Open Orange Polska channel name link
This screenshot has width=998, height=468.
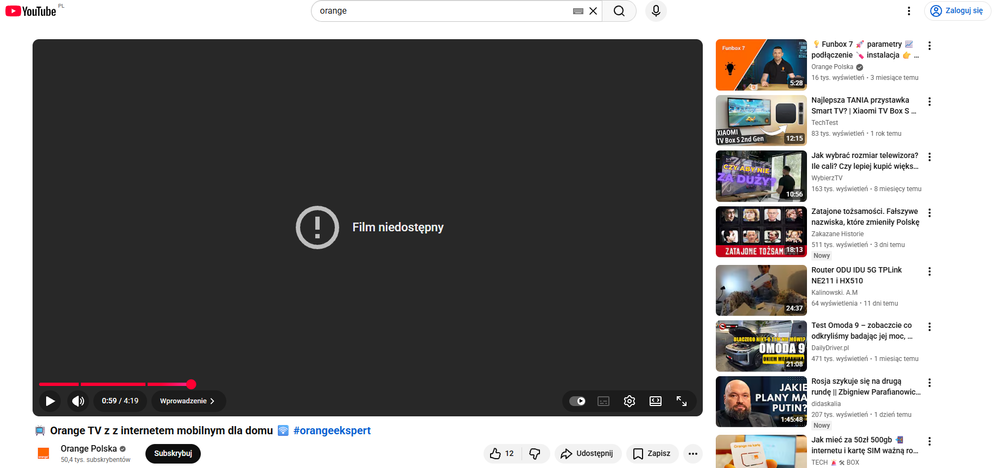click(x=88, y=448)
